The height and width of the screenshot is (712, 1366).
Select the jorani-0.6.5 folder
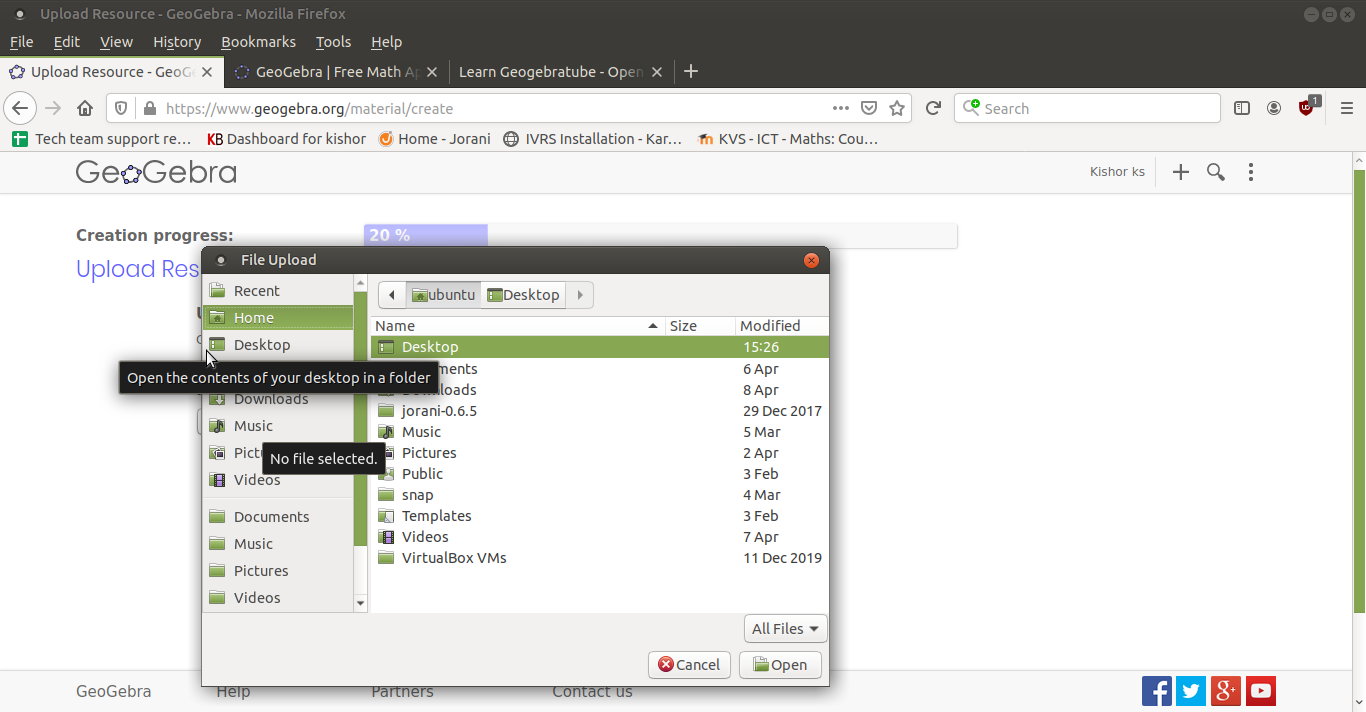[600, 411]
